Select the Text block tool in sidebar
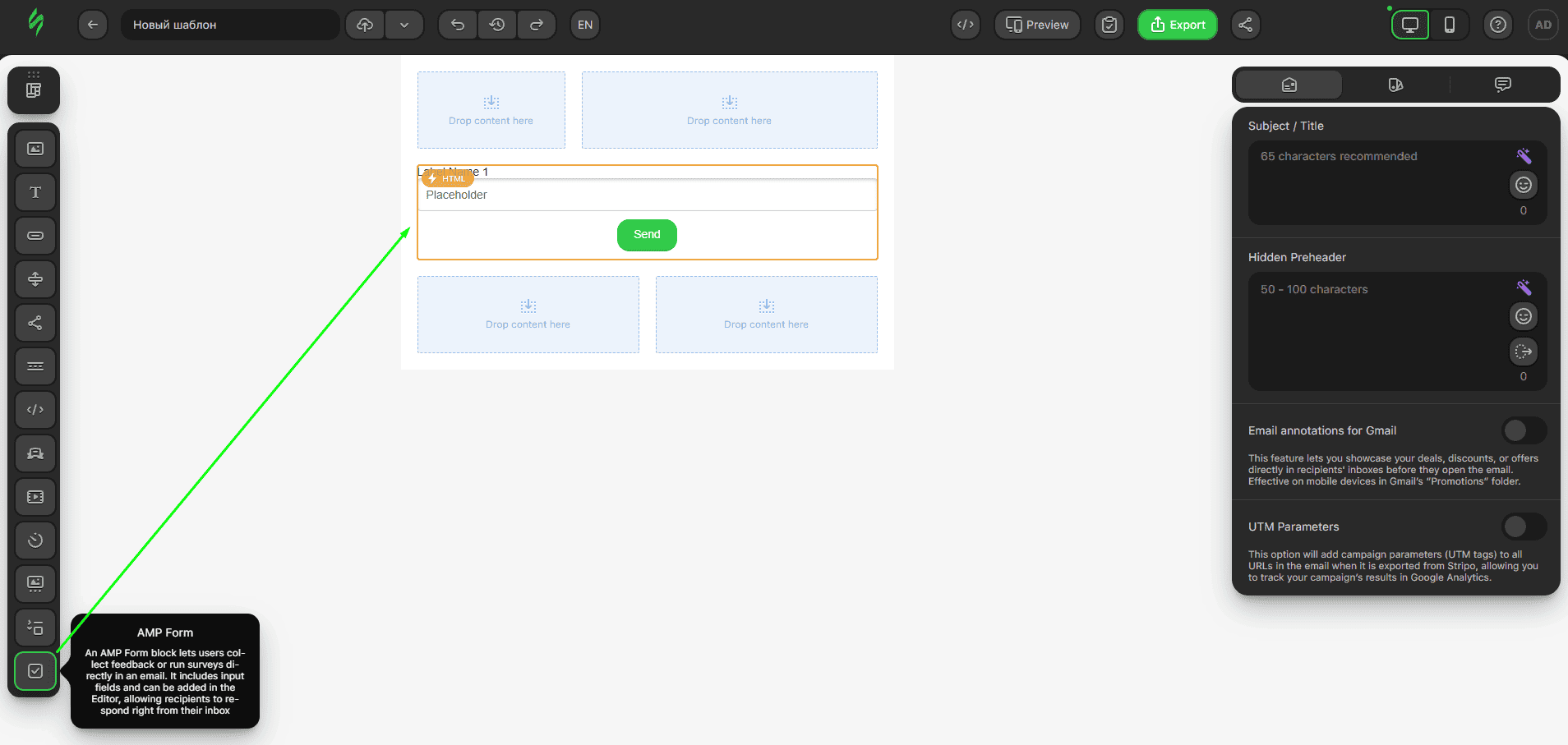The height and width of the screenshot is (745, 1568). click(35, 191)
